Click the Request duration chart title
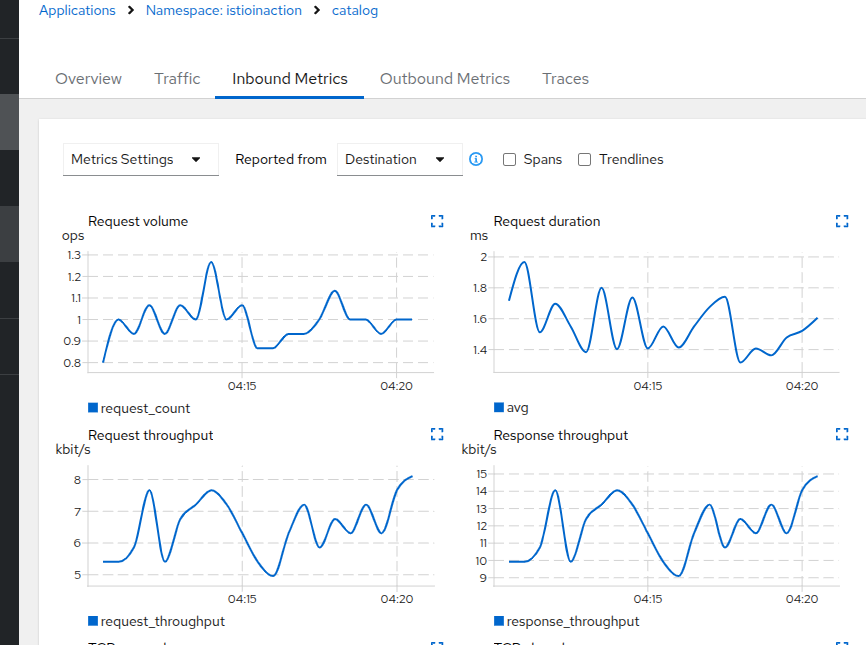 point(547,221)
